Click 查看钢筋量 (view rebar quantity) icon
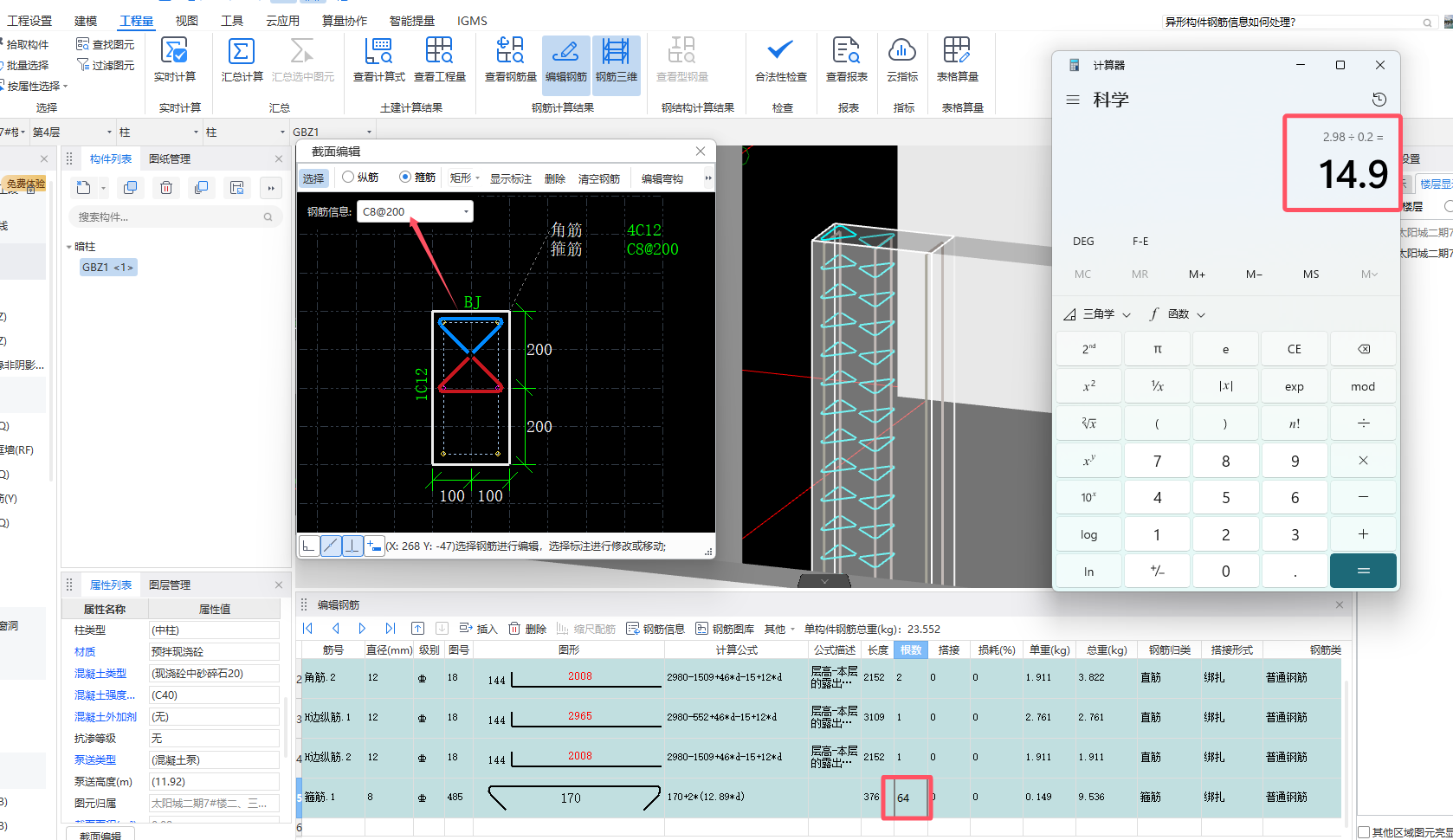This screenshot has height=840, width=1453. point(510,61)
